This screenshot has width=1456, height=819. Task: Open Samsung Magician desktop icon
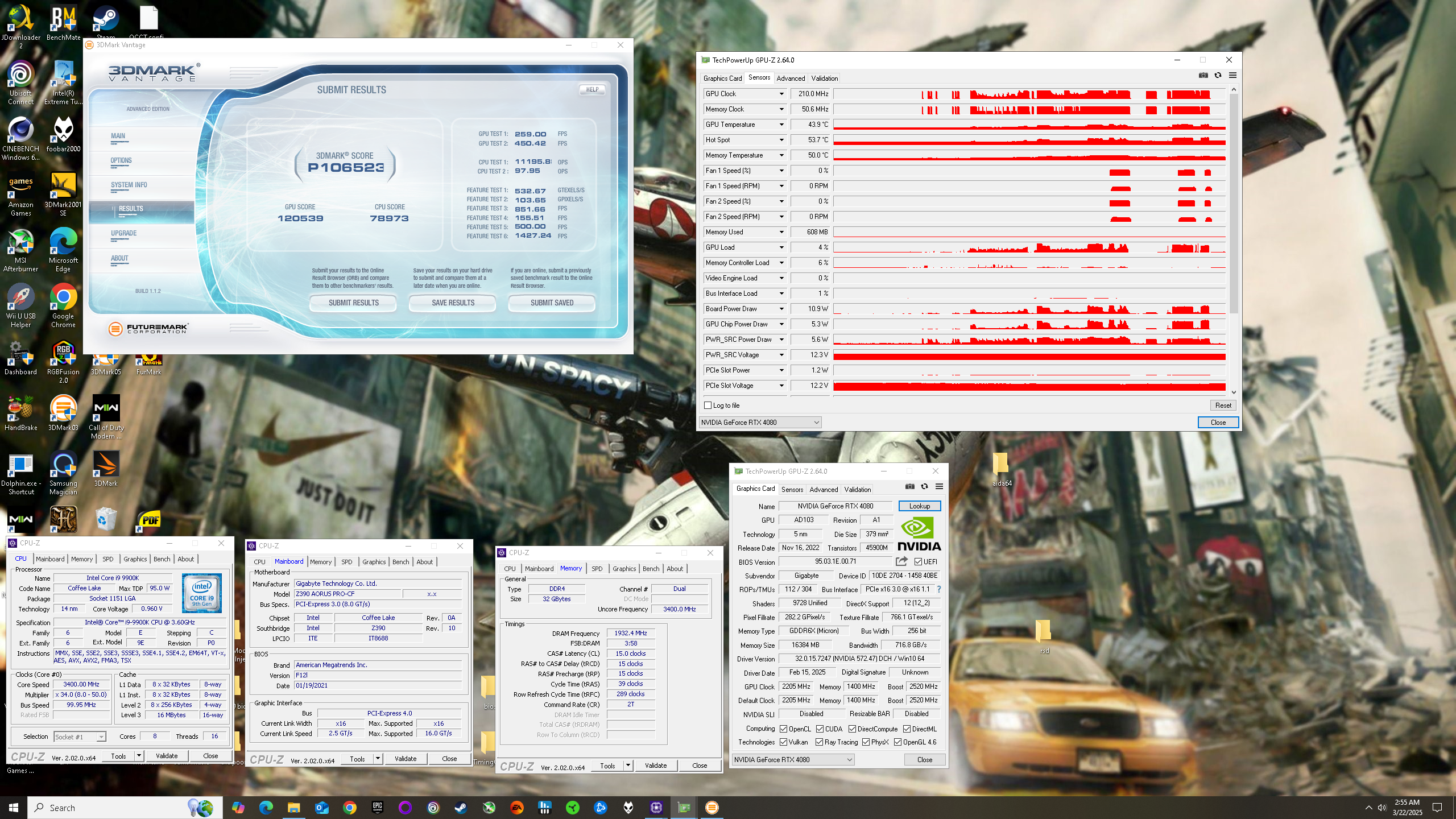pos(63,473)
